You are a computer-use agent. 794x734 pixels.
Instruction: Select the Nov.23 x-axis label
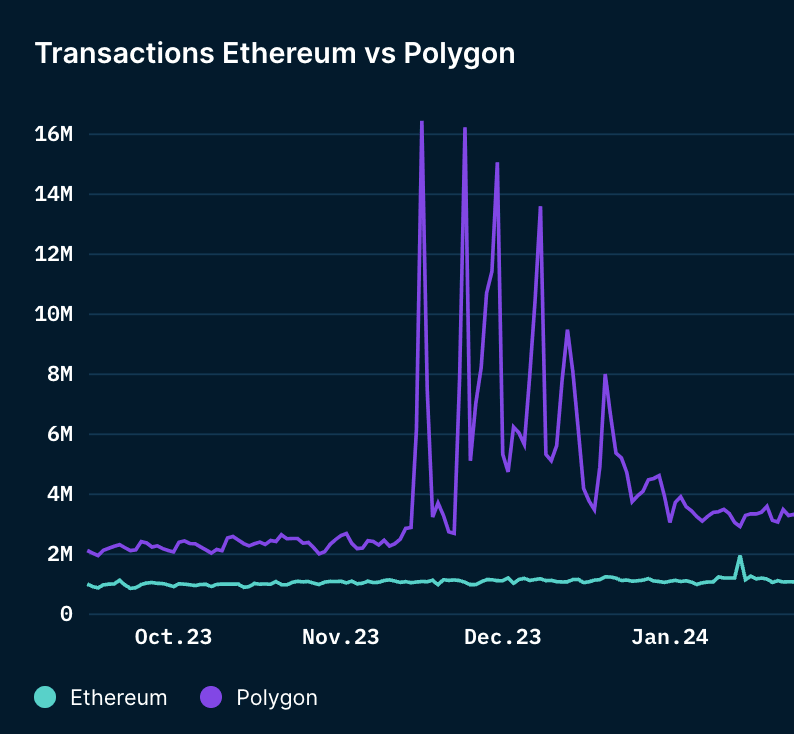pyautogui.click(x=340, y=638)
